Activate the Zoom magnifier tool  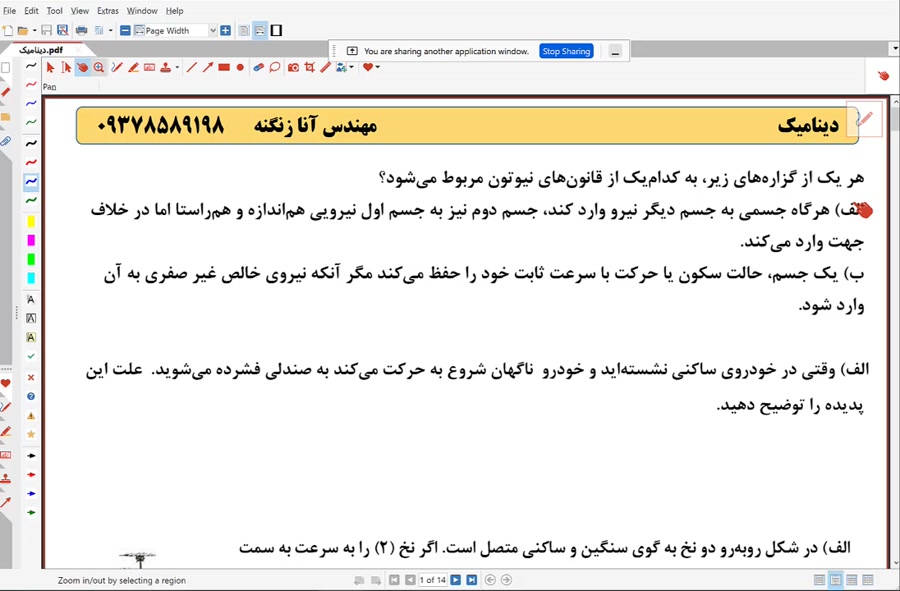pyautogui.click(x=99, y=67)
